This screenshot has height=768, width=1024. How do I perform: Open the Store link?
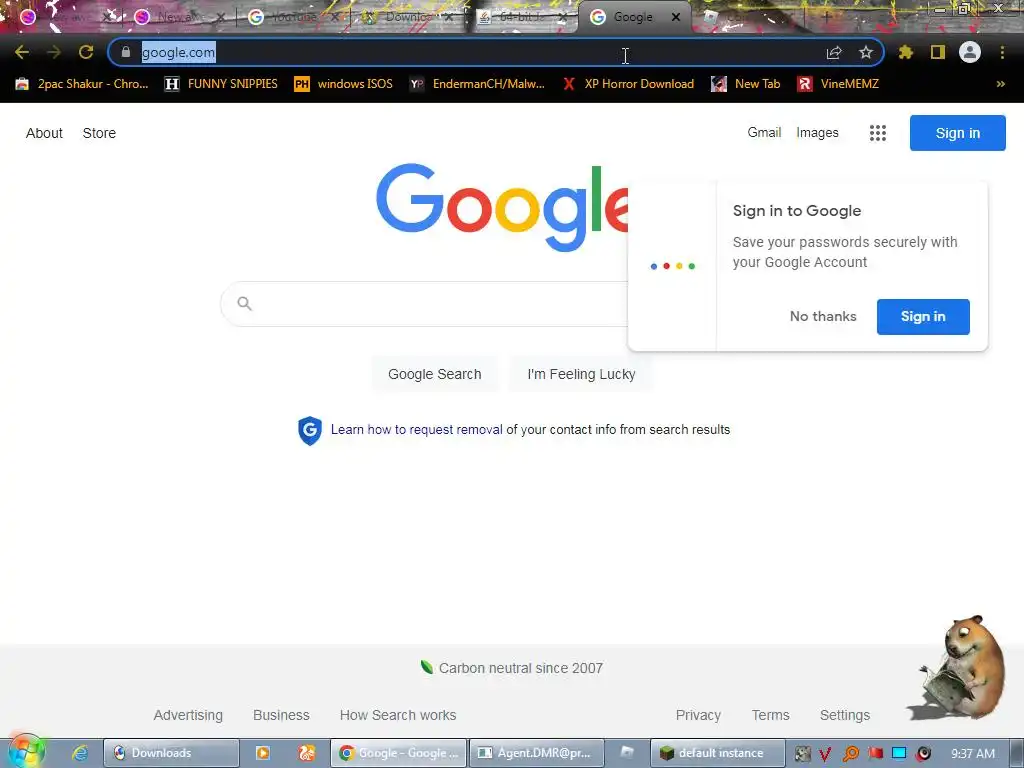point(99,133)
